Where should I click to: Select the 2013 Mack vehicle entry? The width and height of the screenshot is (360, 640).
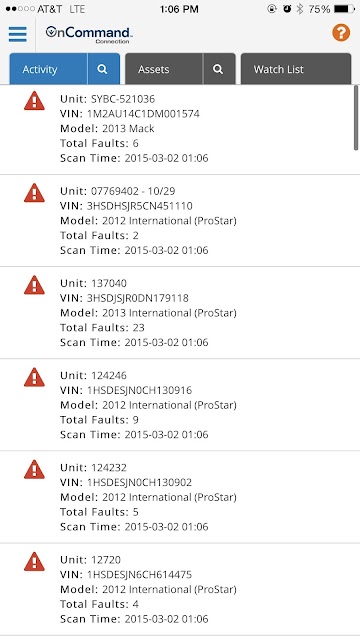pyautogui.click(x=178, y=129)
